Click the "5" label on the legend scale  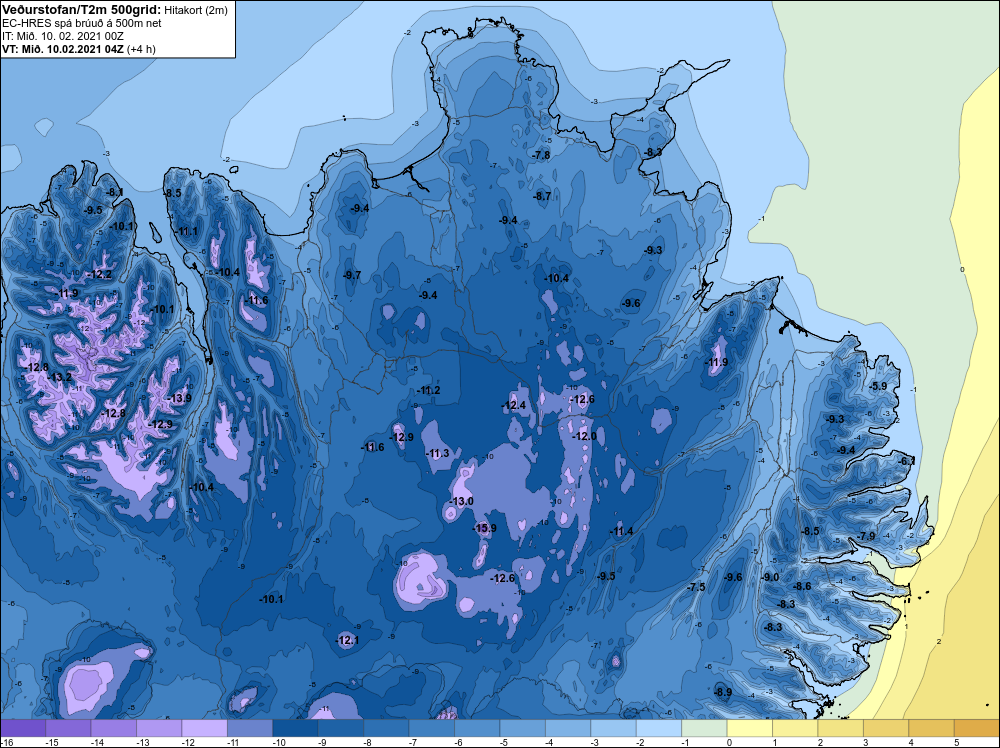(957, 743)
